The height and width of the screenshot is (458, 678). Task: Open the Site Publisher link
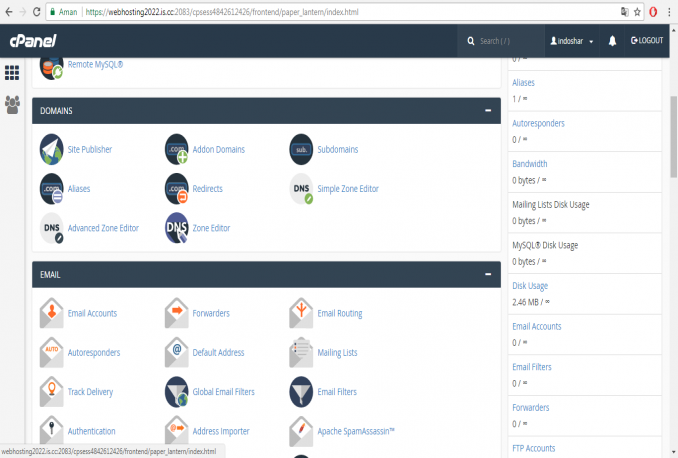coord(90,149)
